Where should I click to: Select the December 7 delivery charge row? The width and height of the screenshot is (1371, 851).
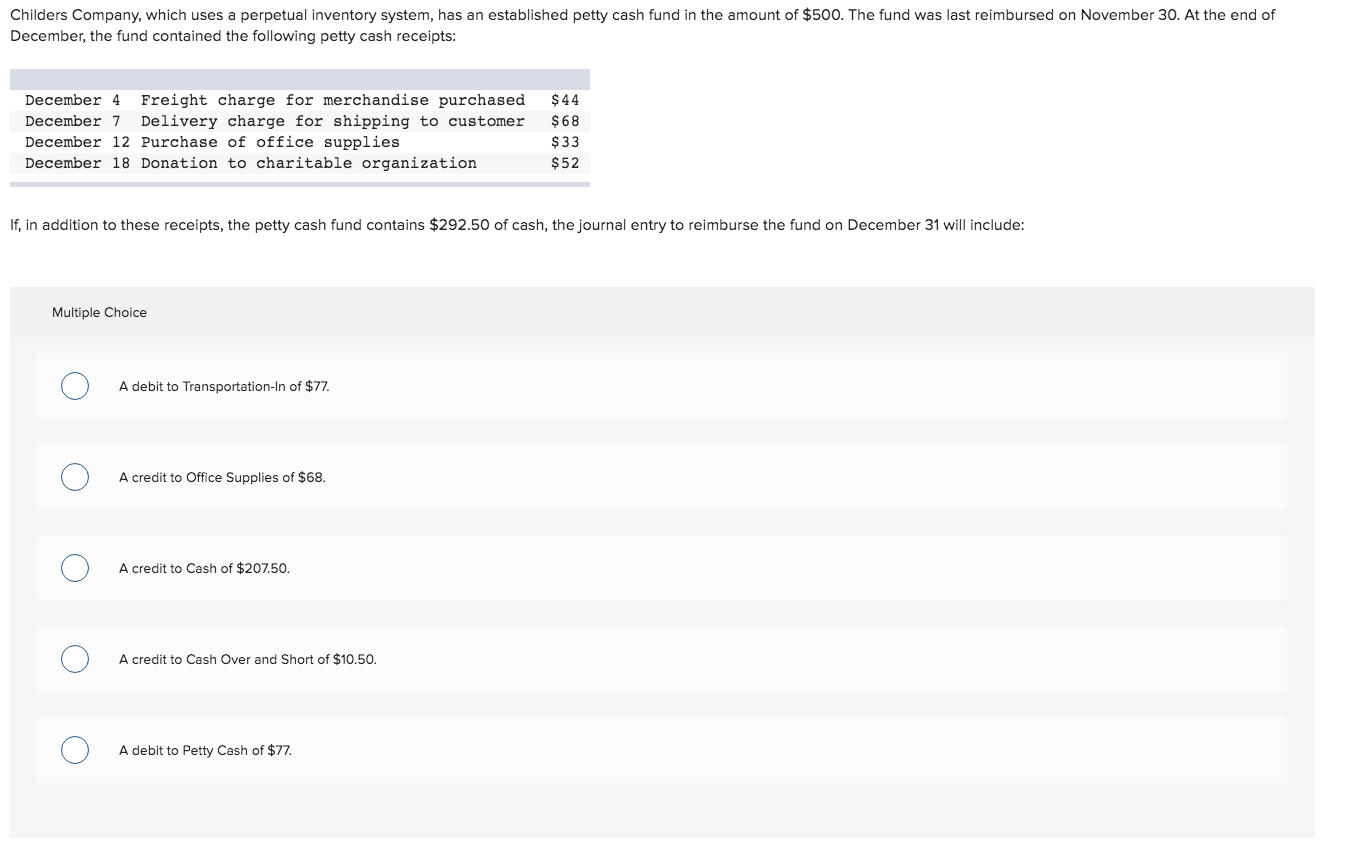pyautogui.click(x=300, y=120)
